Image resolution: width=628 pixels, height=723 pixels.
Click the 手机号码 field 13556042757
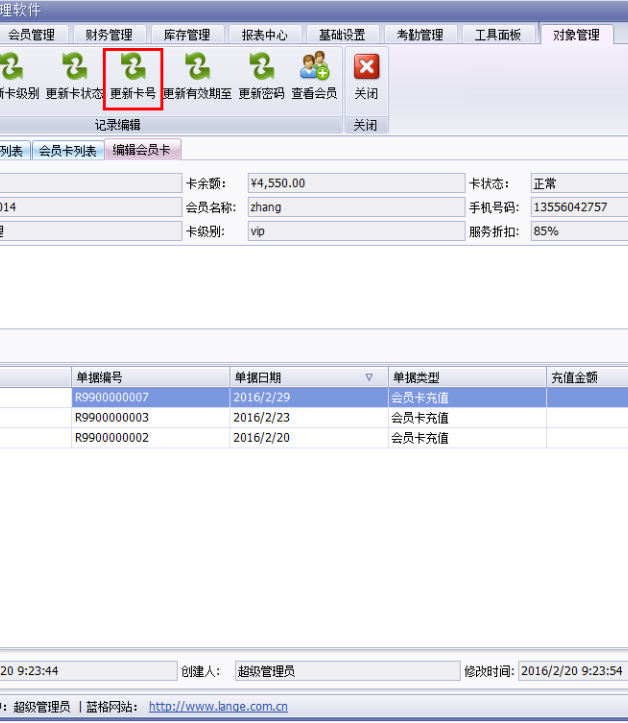coord(579,207)
